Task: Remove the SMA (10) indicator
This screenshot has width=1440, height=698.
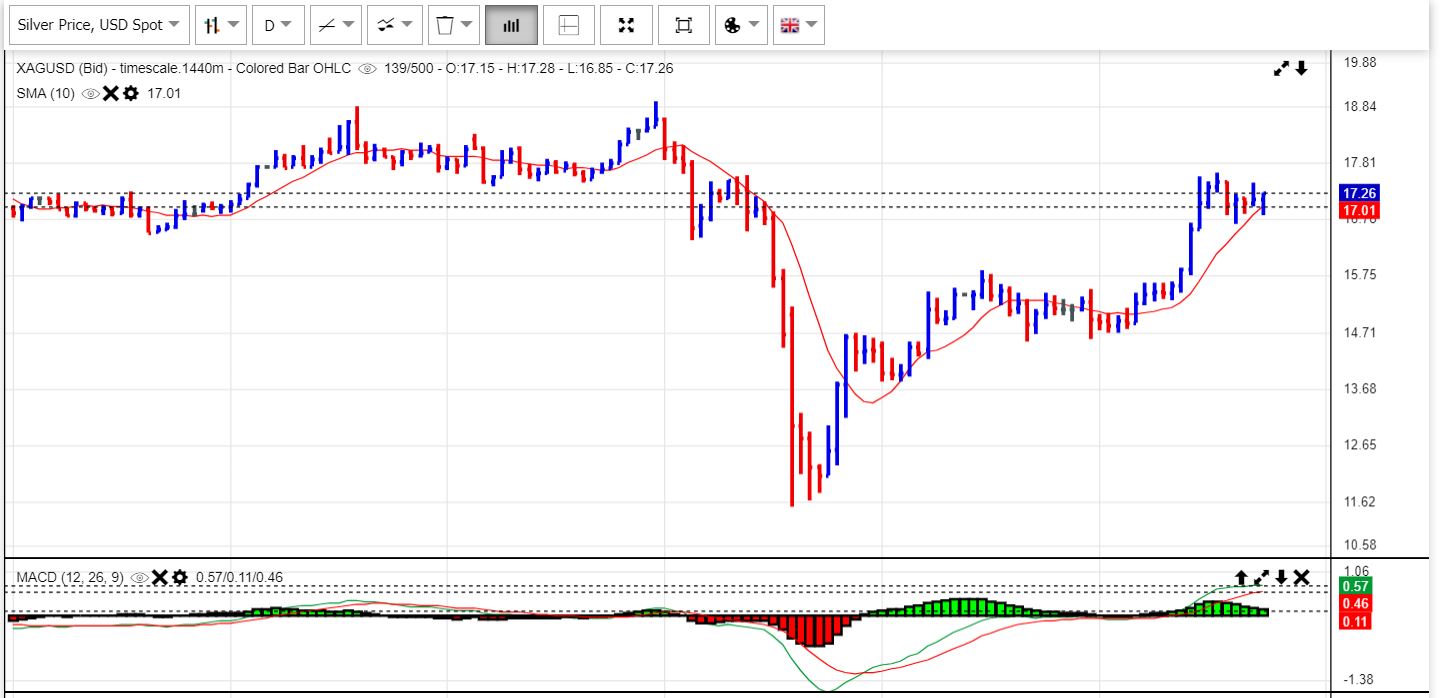Action: (111, 93)
